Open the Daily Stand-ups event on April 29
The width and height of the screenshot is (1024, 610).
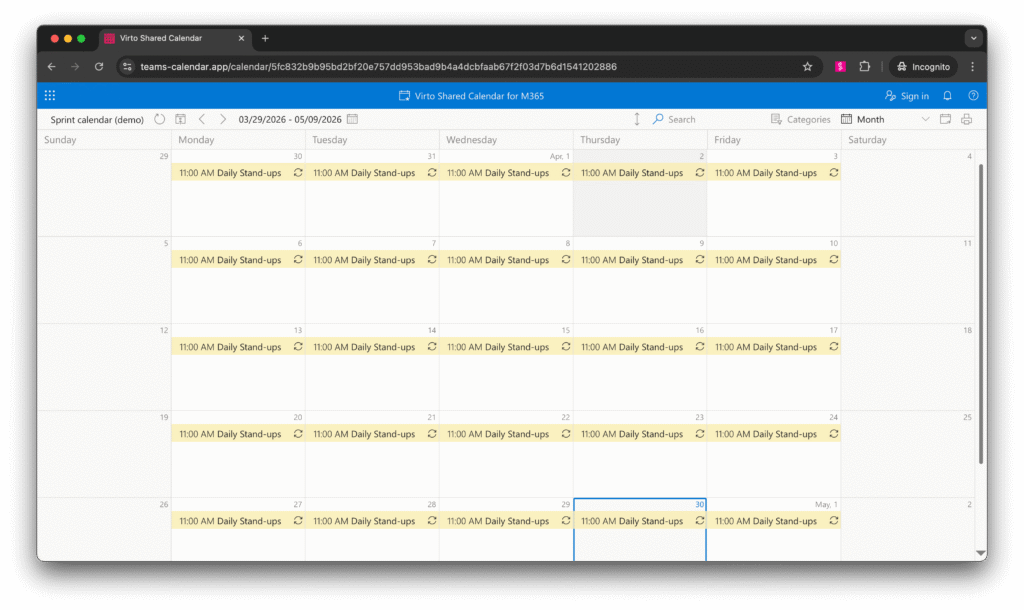(x=506, y=521)
